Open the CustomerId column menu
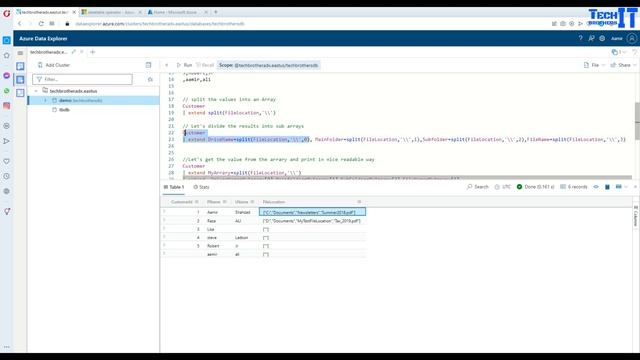The height and width of the screenshot is (360, 640). pyautogui.click(x=197, y=202)
